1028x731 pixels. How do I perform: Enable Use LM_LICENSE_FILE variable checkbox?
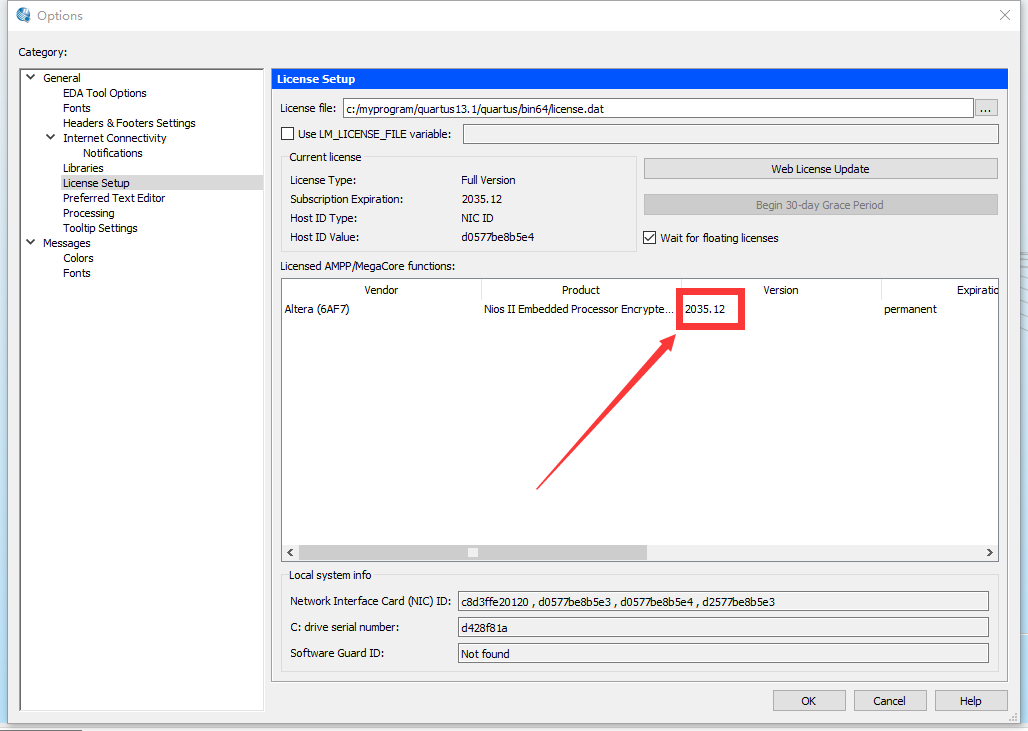pos(287,134)
